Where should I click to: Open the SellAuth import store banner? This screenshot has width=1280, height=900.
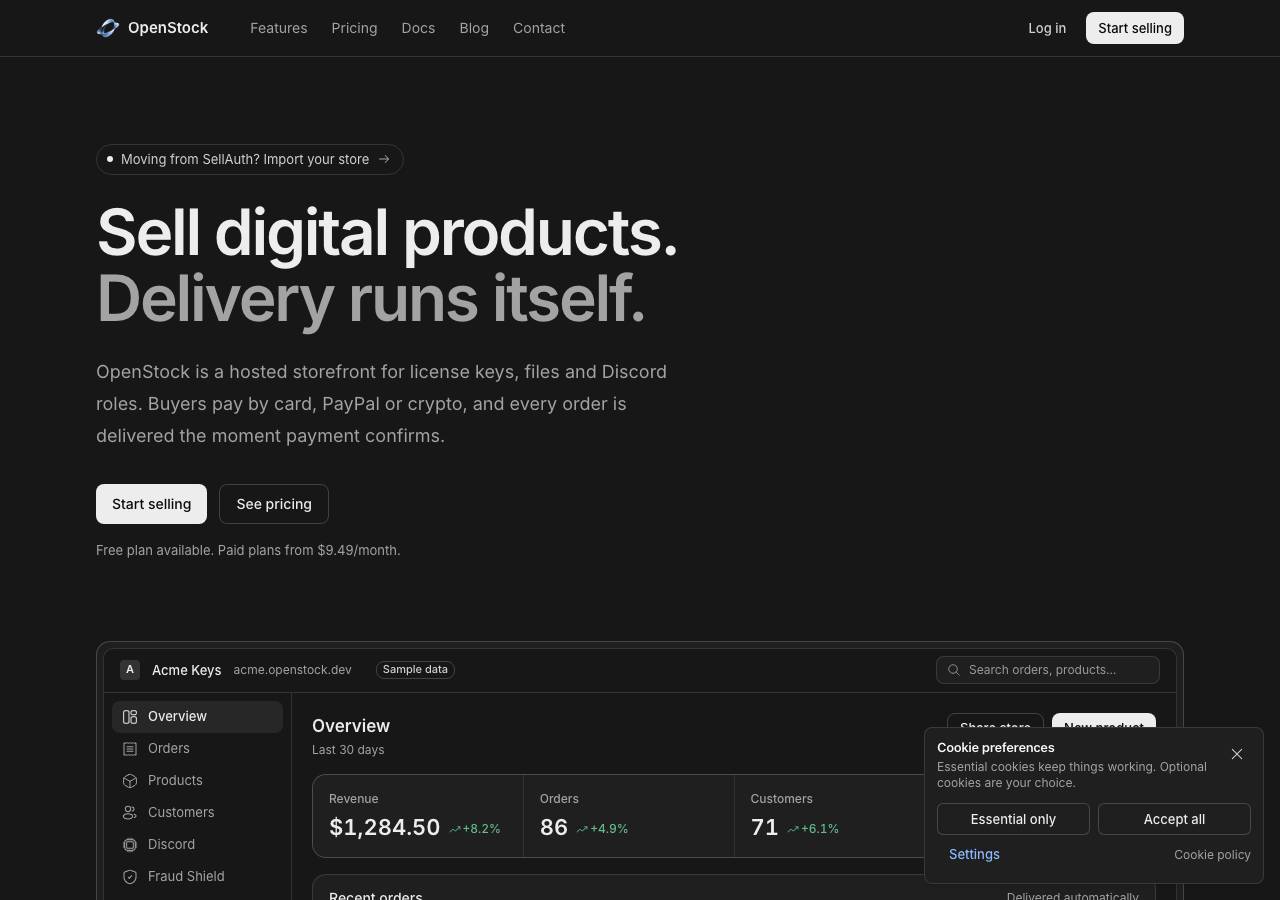point(250,159)
